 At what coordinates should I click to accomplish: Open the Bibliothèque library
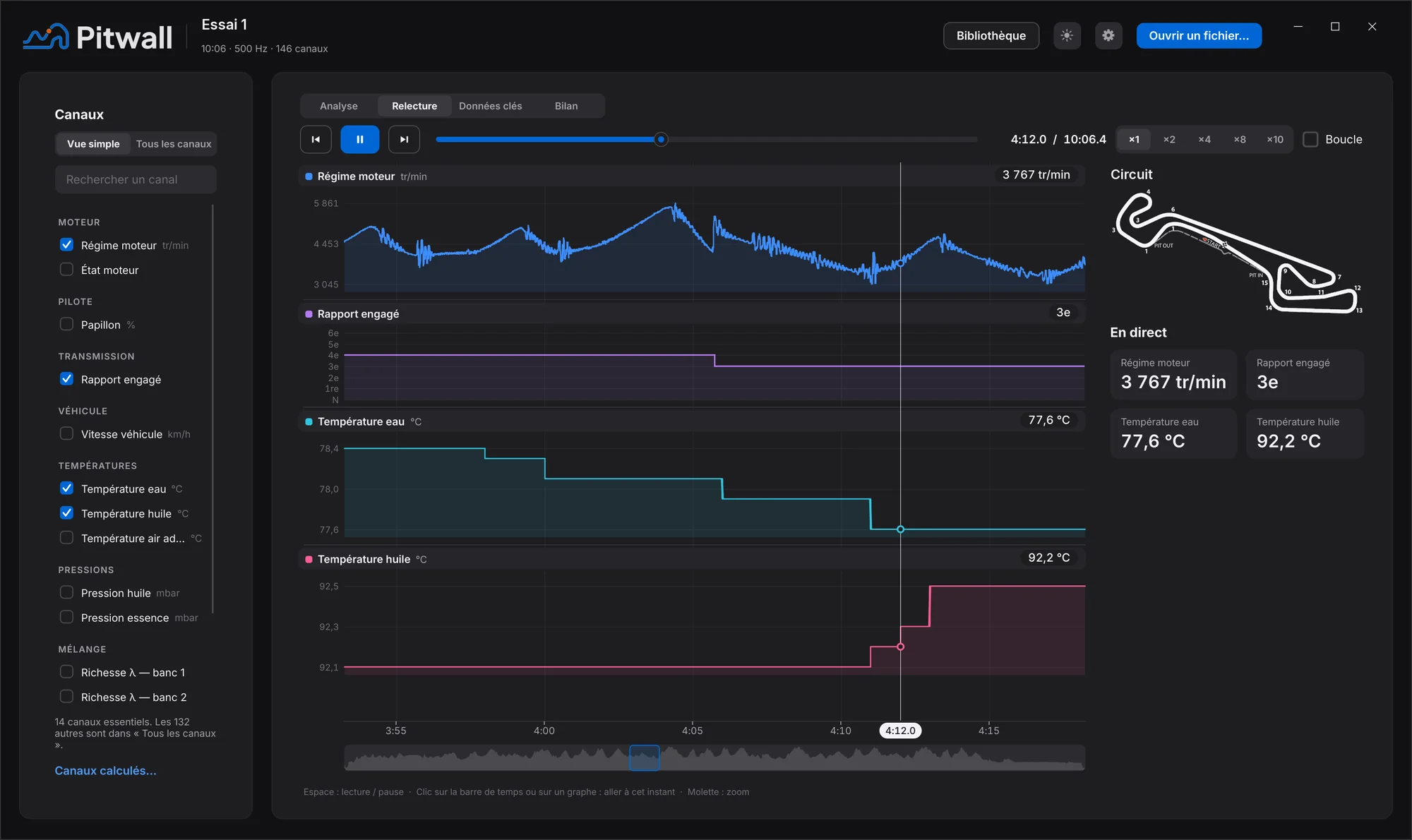pos(991,35)
